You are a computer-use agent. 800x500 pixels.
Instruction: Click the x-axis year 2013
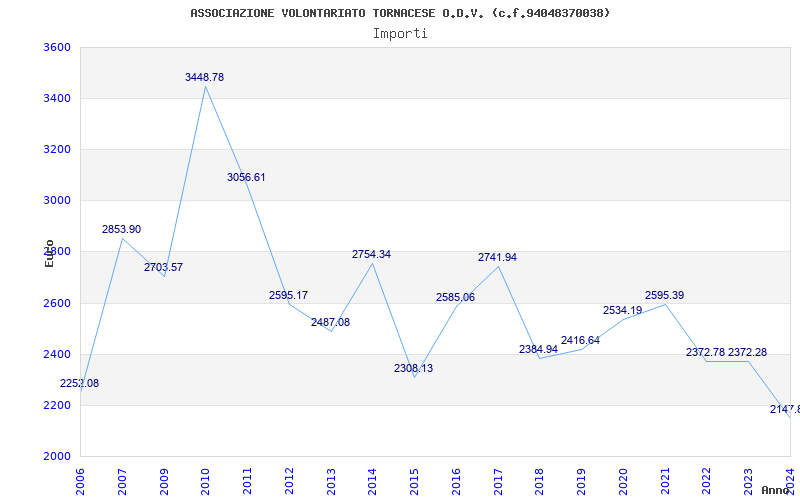[331, 481]
